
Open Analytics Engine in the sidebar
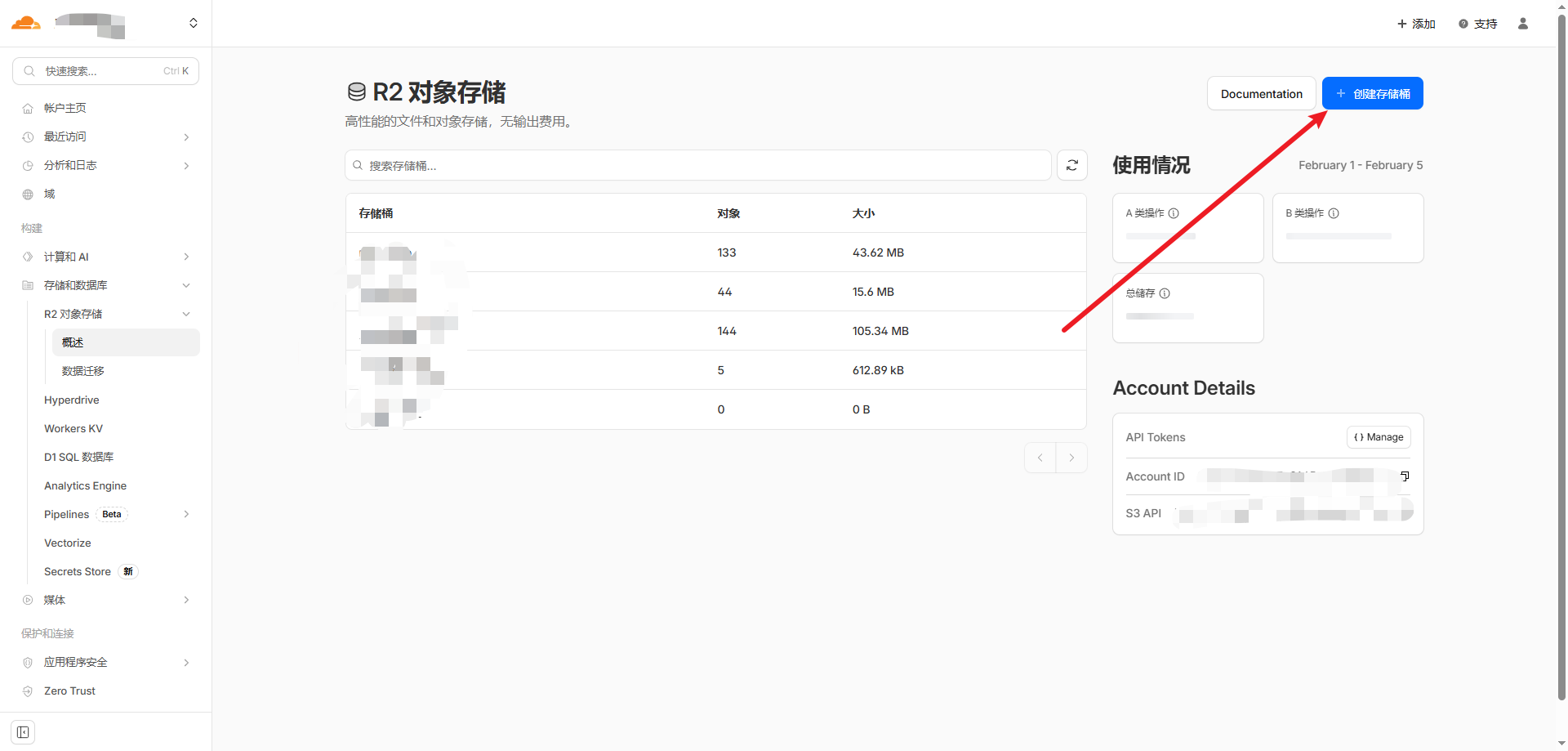click(86, 485)
